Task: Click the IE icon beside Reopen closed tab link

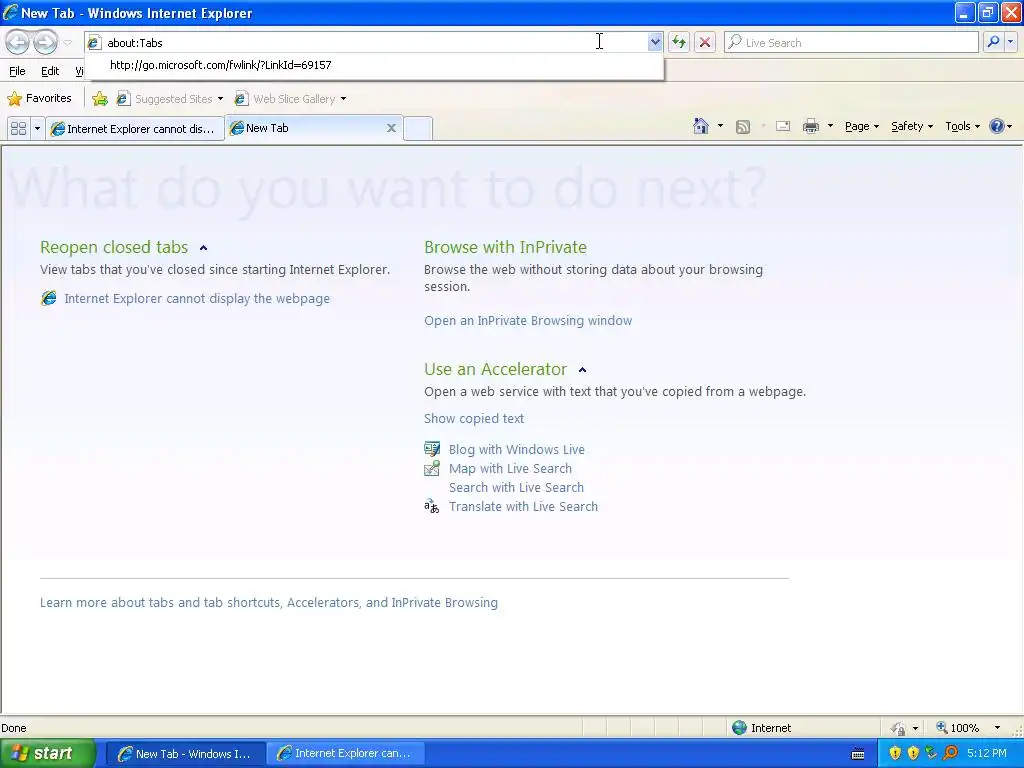Action: [48, 298]
